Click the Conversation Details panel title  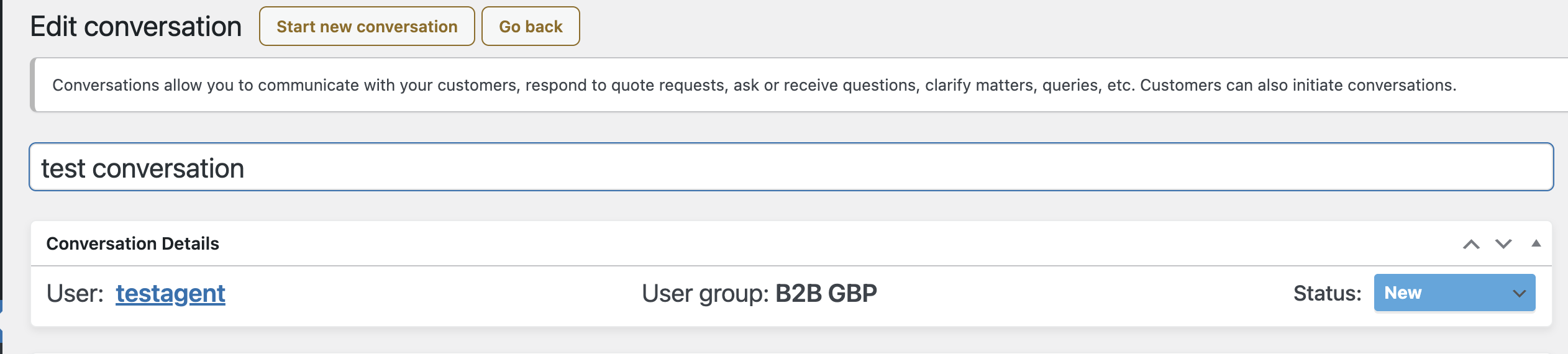click(132, 243)
